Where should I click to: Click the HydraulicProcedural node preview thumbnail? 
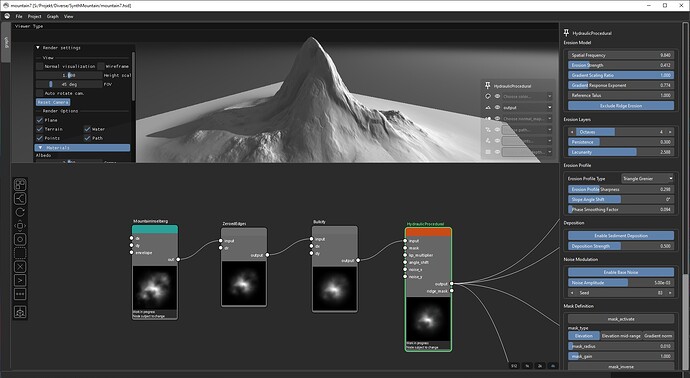(x=428, y=319)
